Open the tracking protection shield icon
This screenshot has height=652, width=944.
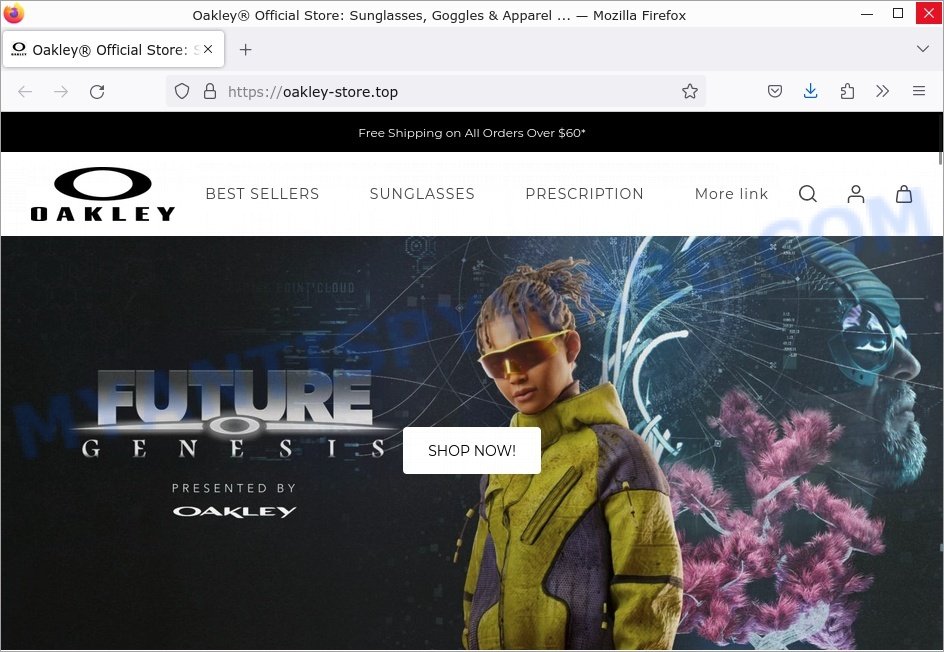(182, 92)
